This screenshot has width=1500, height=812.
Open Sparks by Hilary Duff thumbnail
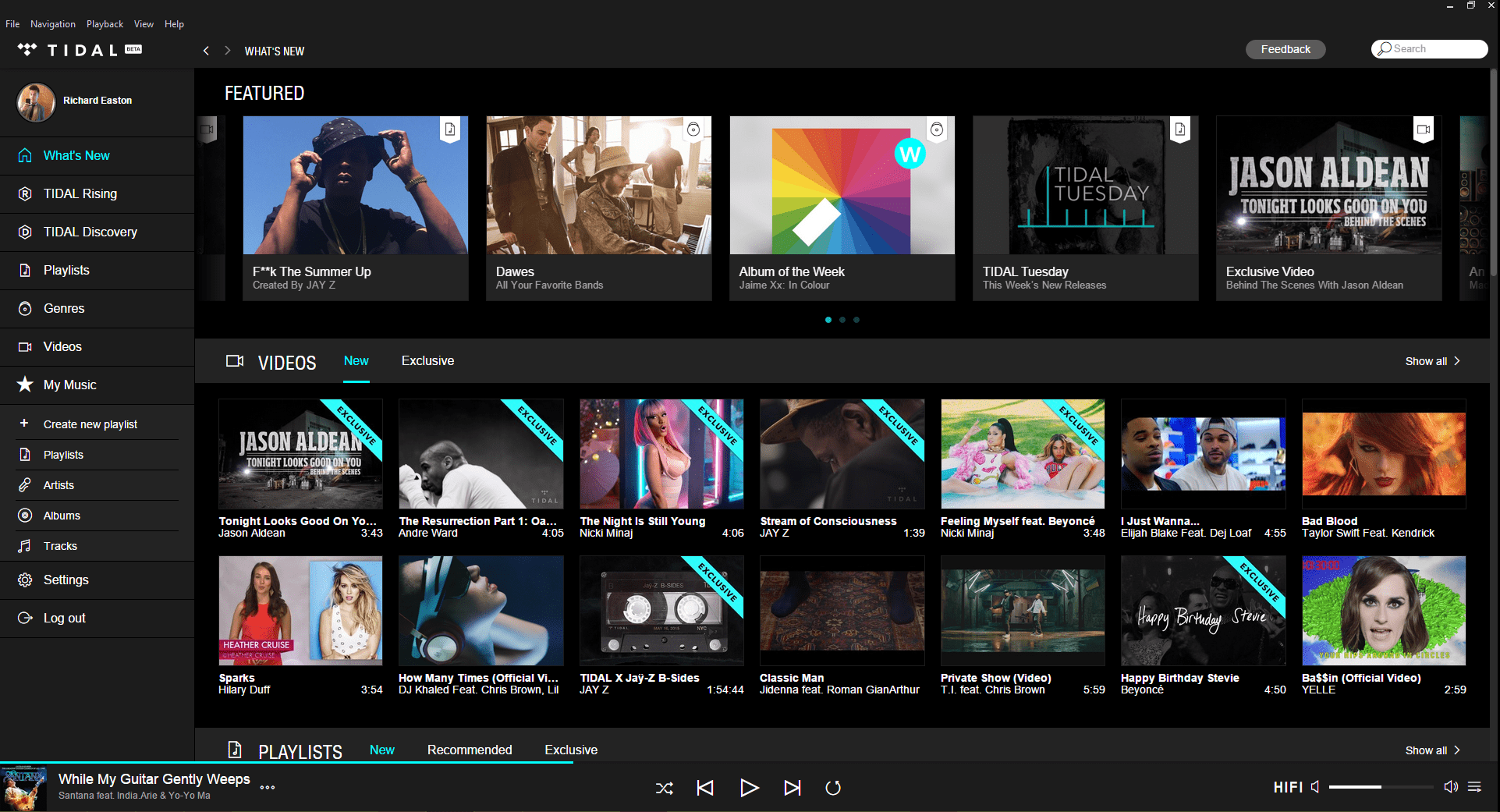300,611
